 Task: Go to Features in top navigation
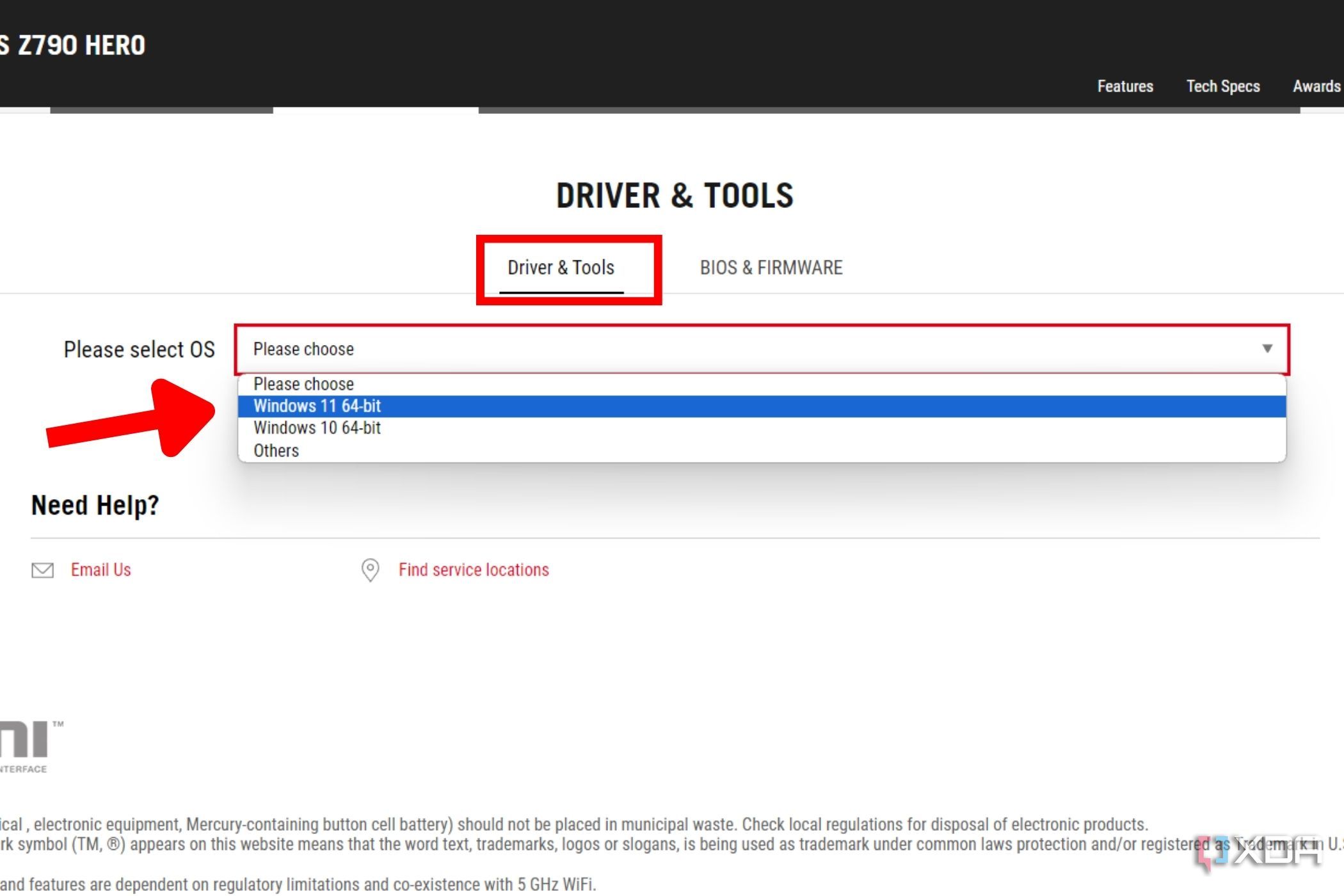1124,86
